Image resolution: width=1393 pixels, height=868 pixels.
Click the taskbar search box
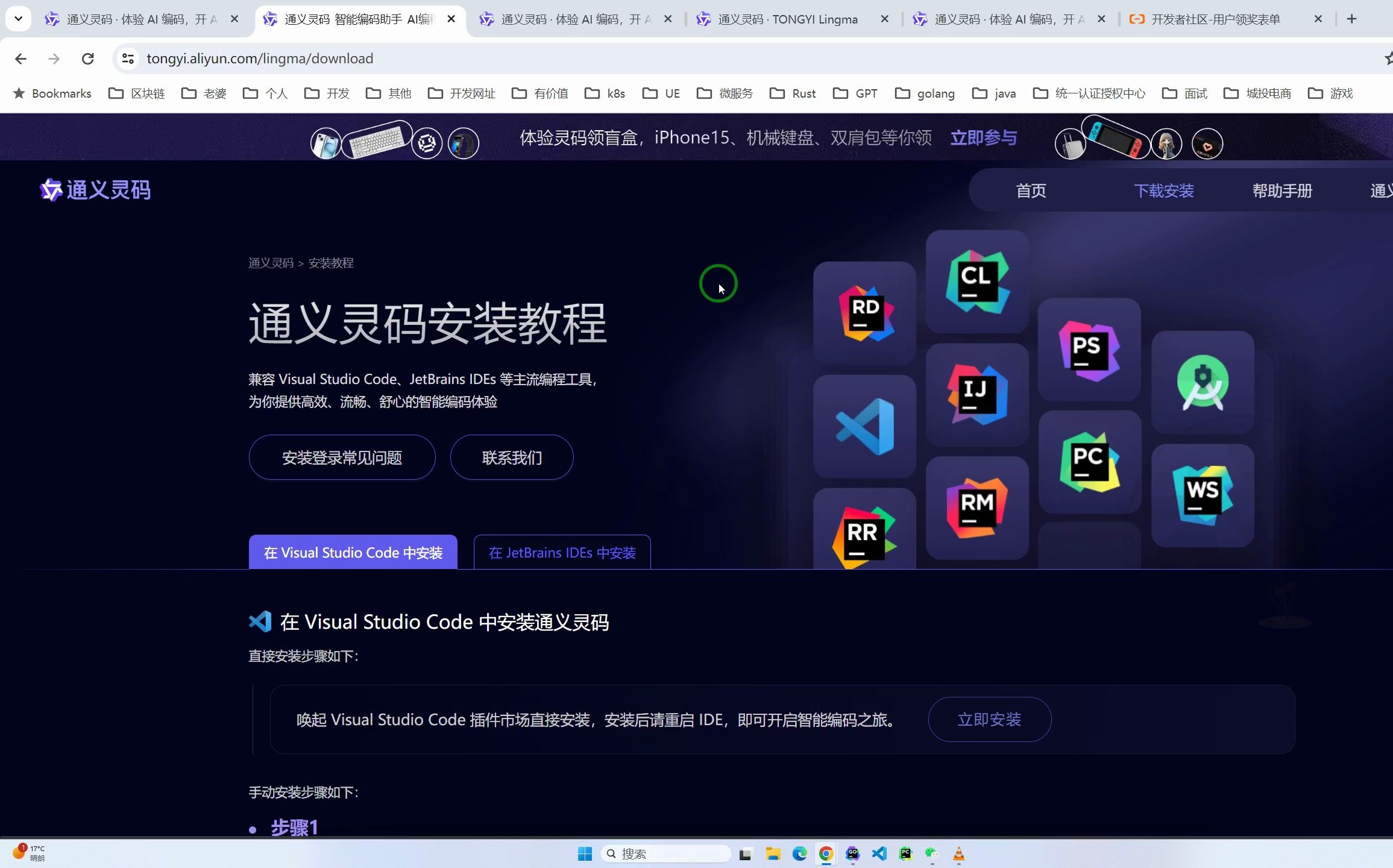665,854
